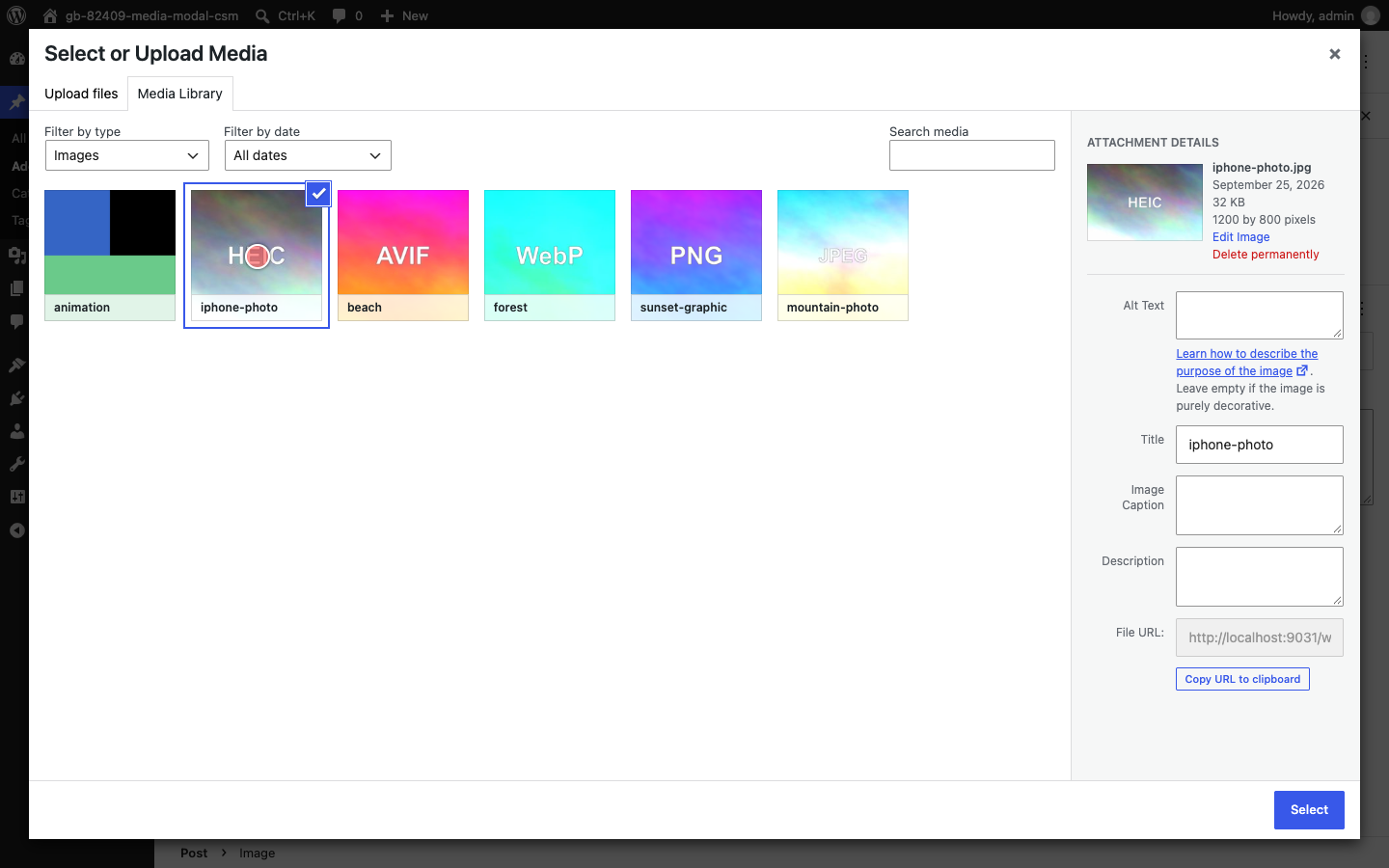Click the File URL field
Screen dimensions: 1389x868
pyautogui.click(x=1260, y=637)
